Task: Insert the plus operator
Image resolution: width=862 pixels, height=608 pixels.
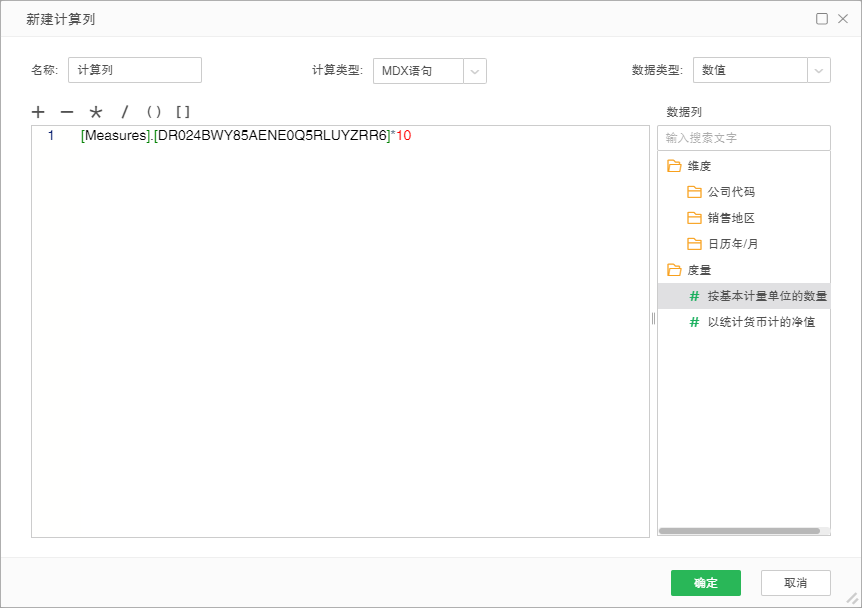Action: click(38, 112)
